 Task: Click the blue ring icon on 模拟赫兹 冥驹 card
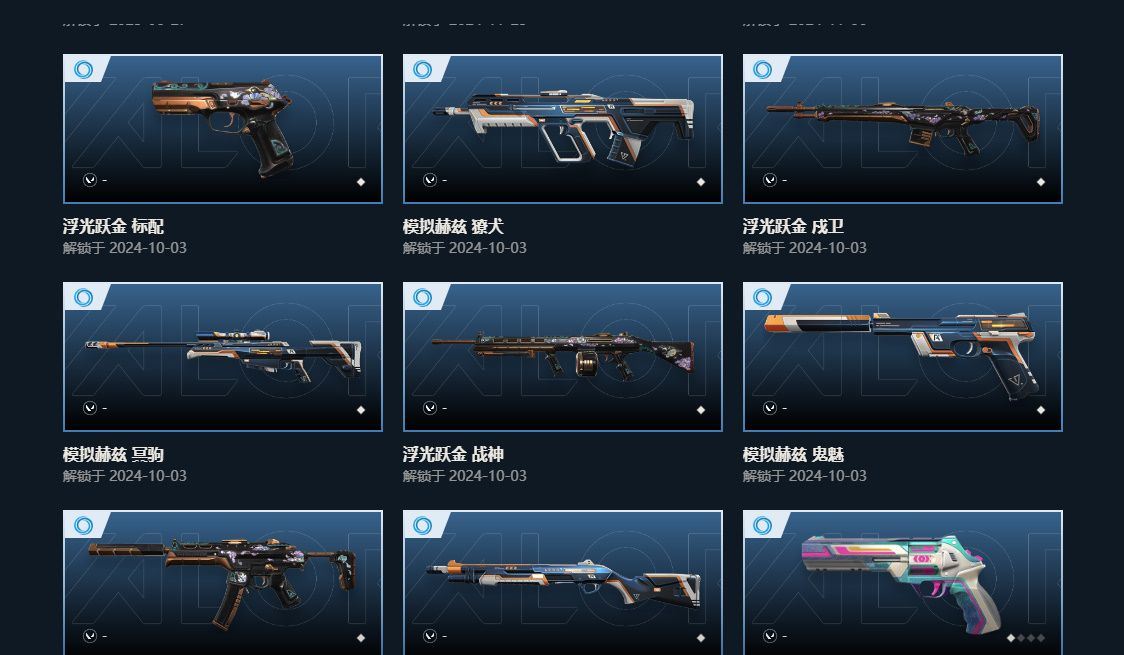(x=83, y=297)
